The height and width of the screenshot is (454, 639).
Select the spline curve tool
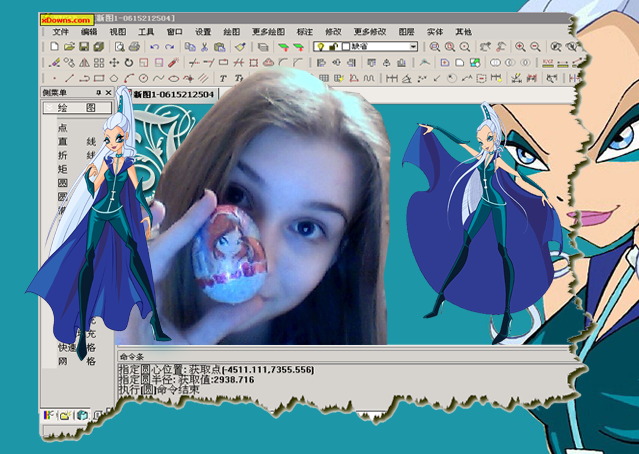[x=159, y=78]
